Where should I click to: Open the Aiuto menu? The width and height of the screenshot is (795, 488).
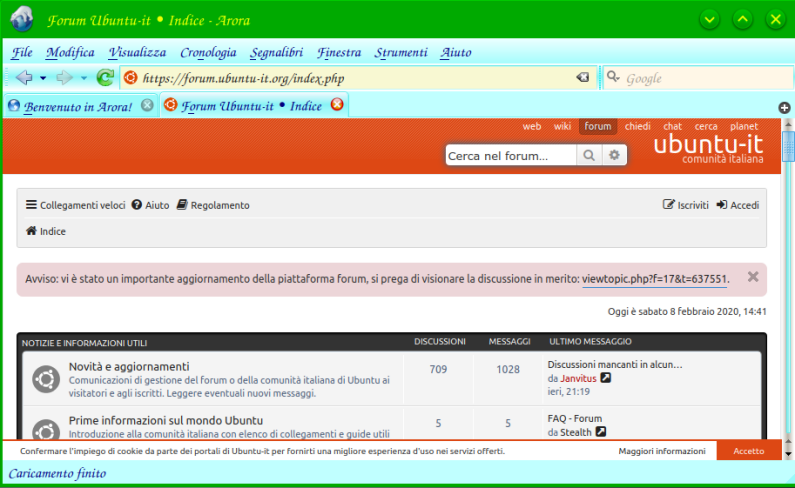[456, 52]
